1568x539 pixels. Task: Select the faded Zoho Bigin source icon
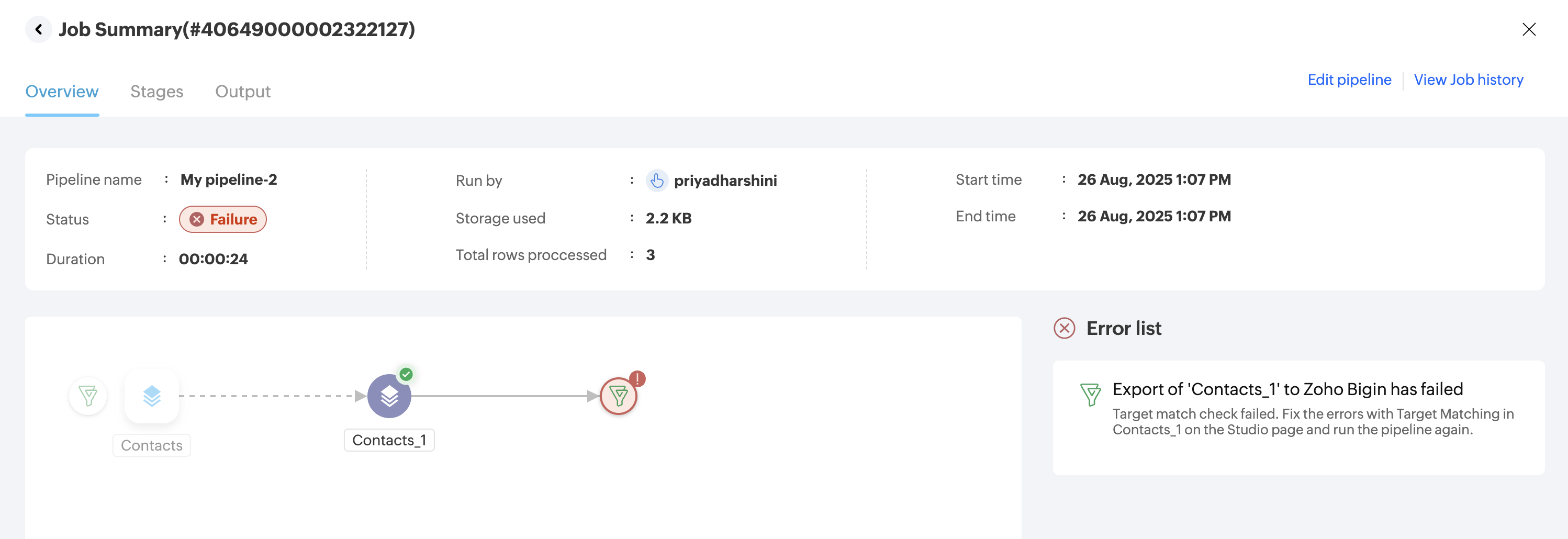click(88, 396)
